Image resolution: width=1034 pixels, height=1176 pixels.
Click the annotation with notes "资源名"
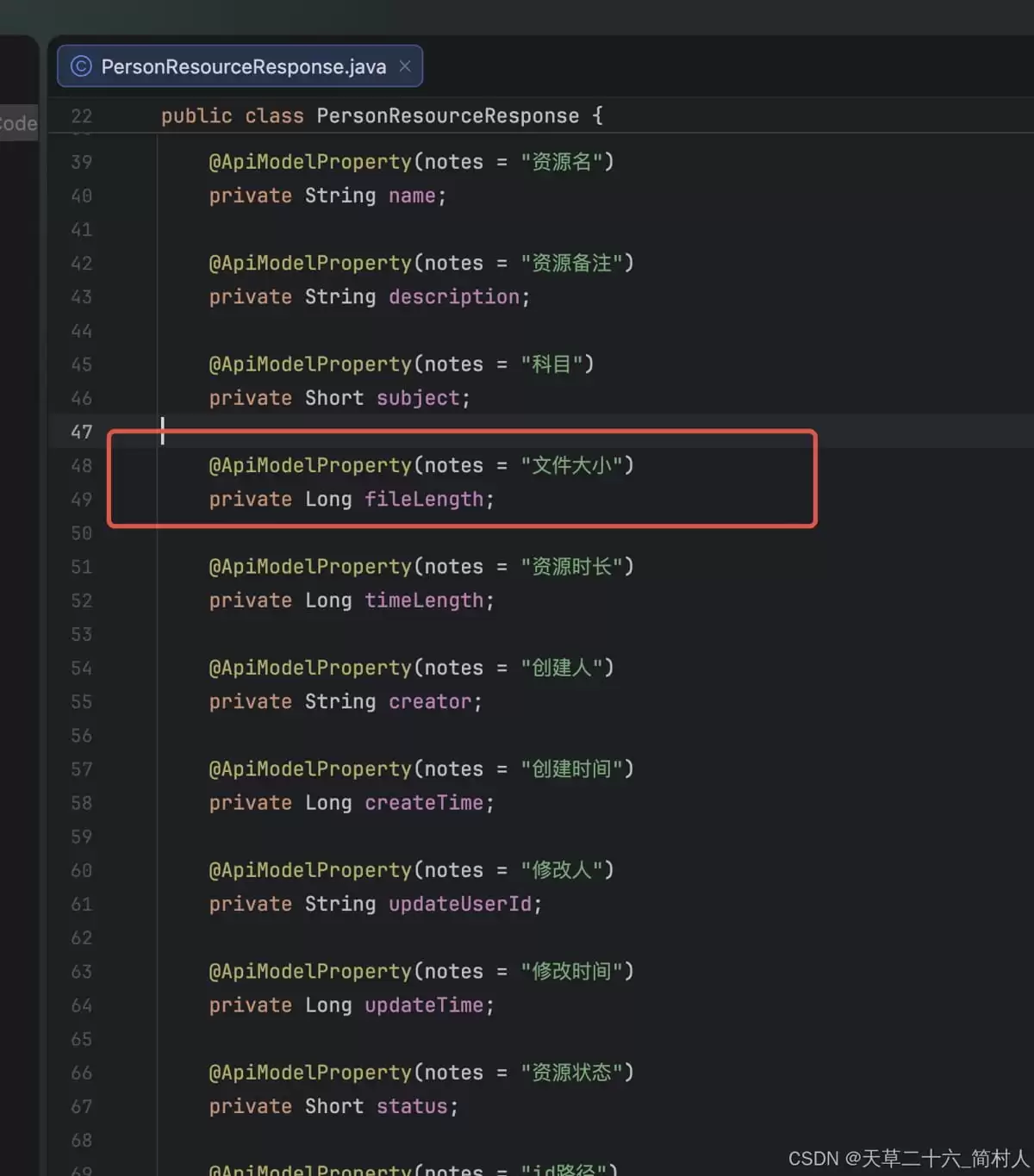pos(411,162)
